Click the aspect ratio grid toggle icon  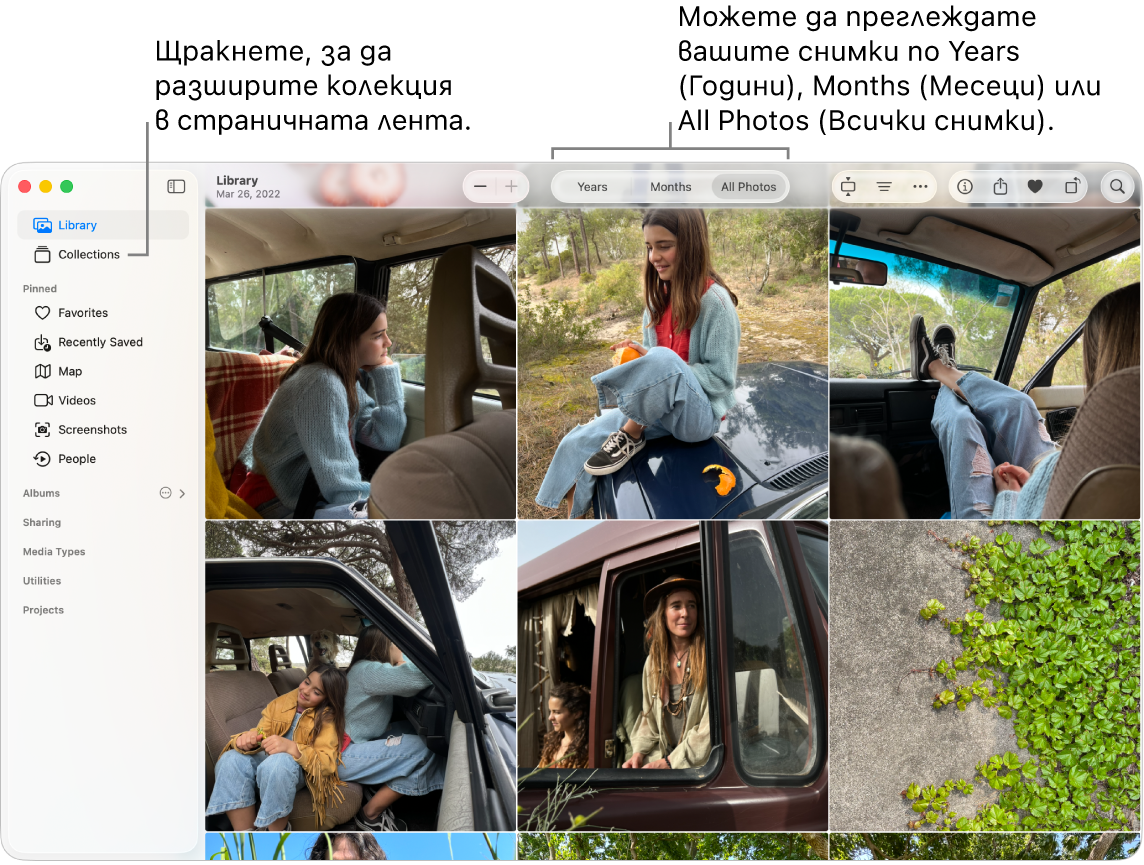[848, 187]
